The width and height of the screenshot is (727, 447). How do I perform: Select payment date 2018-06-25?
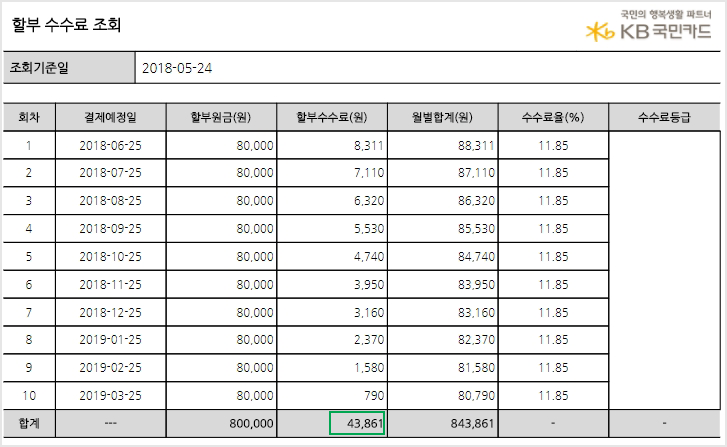click(x=110, y=146)
